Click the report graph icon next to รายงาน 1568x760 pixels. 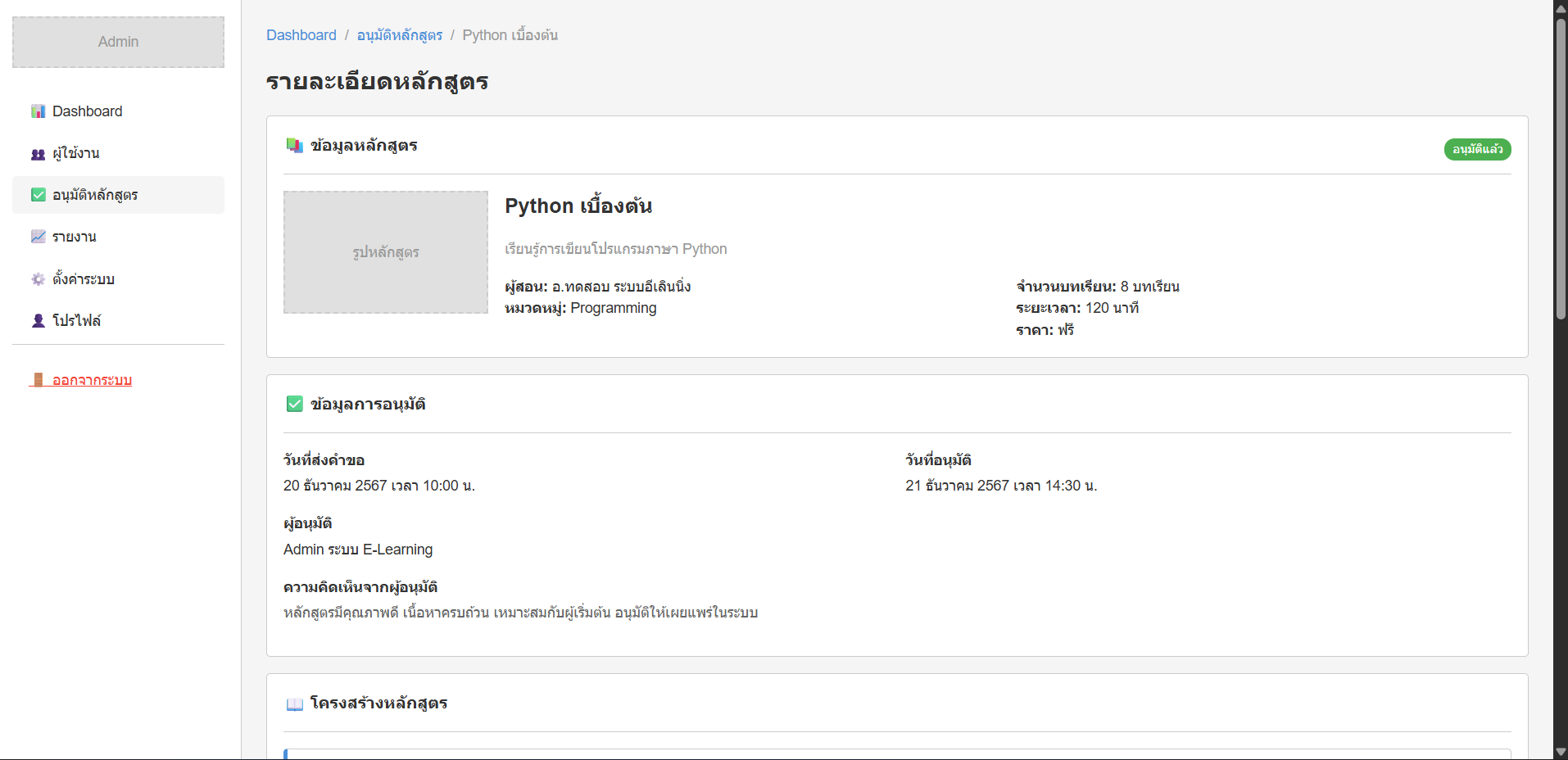pyautogui.click(x=38, y=236)
